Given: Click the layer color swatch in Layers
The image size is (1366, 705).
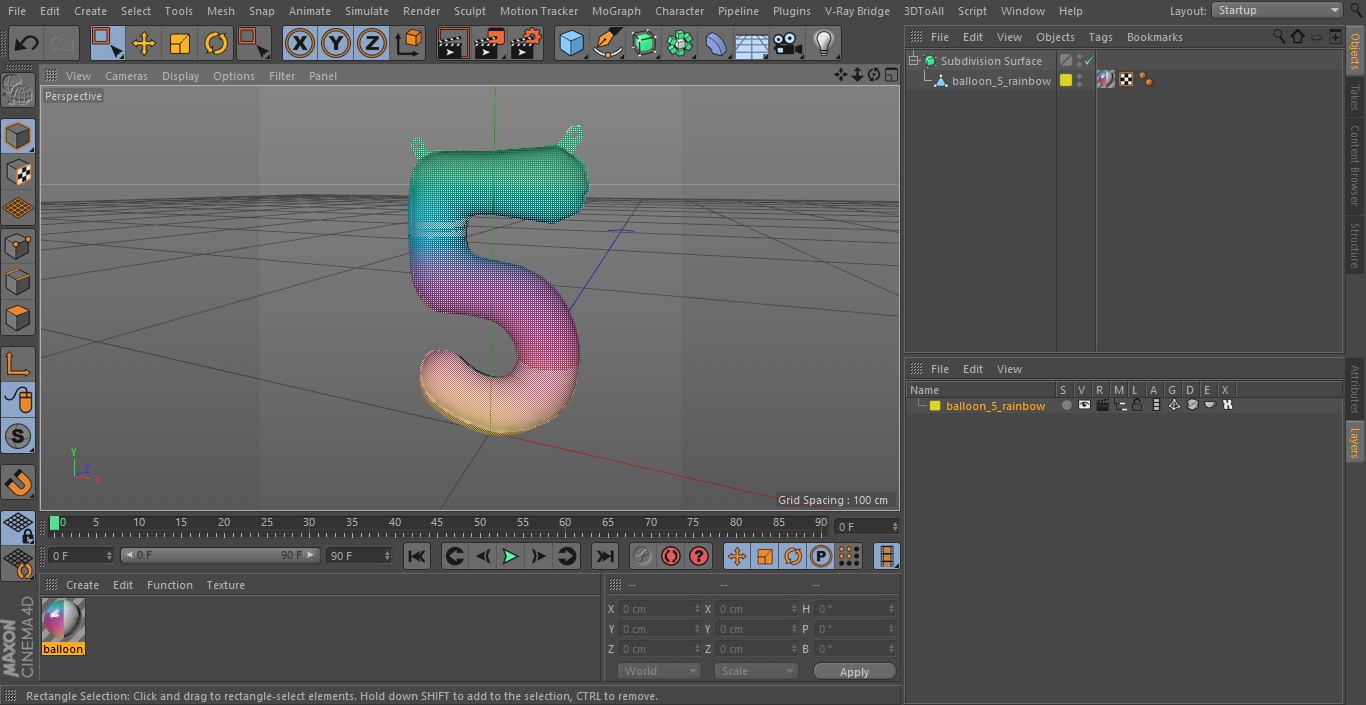Looking at the screenshot, I should [x=935, y=406].
